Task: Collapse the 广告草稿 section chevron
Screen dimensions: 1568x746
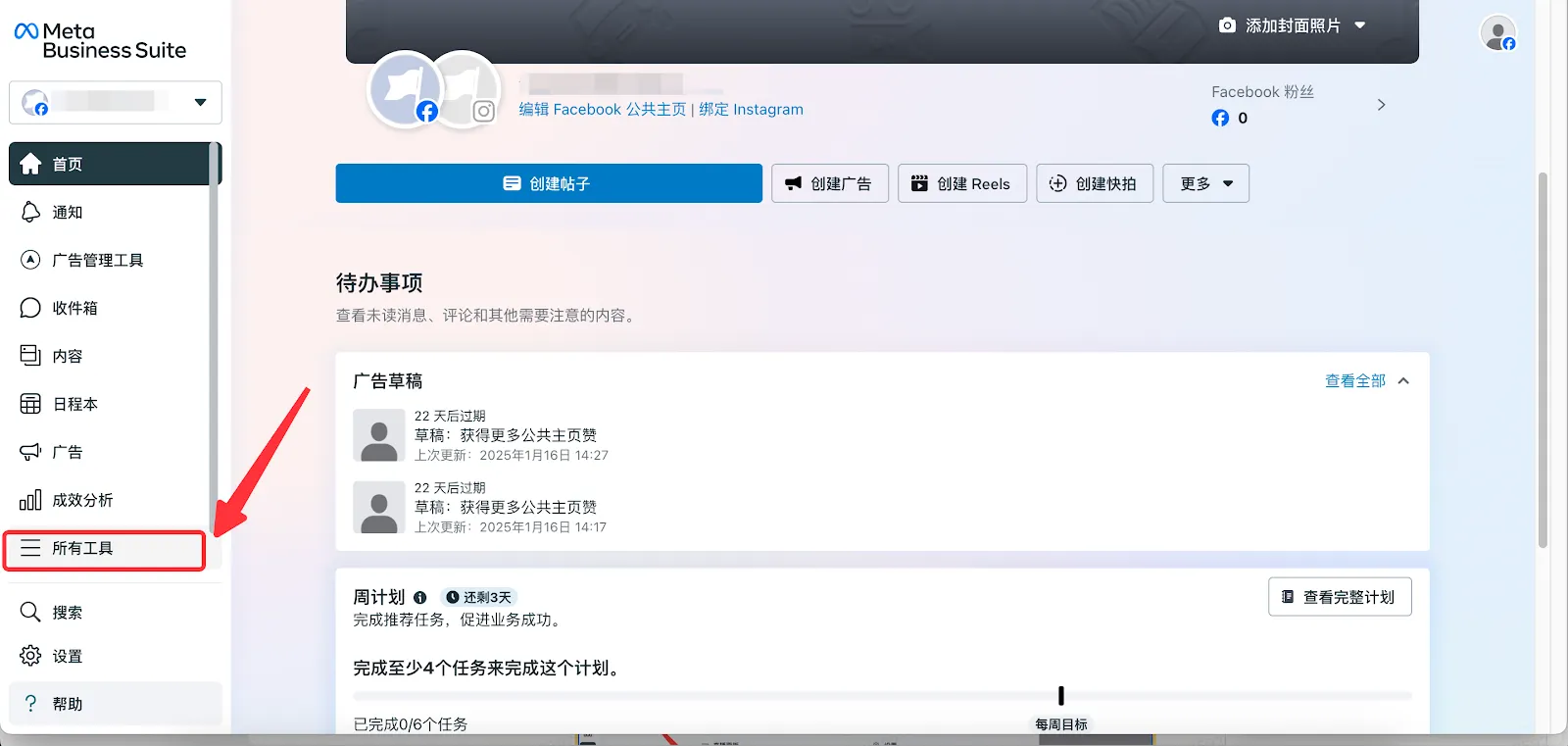Action: coord(1403,381)
